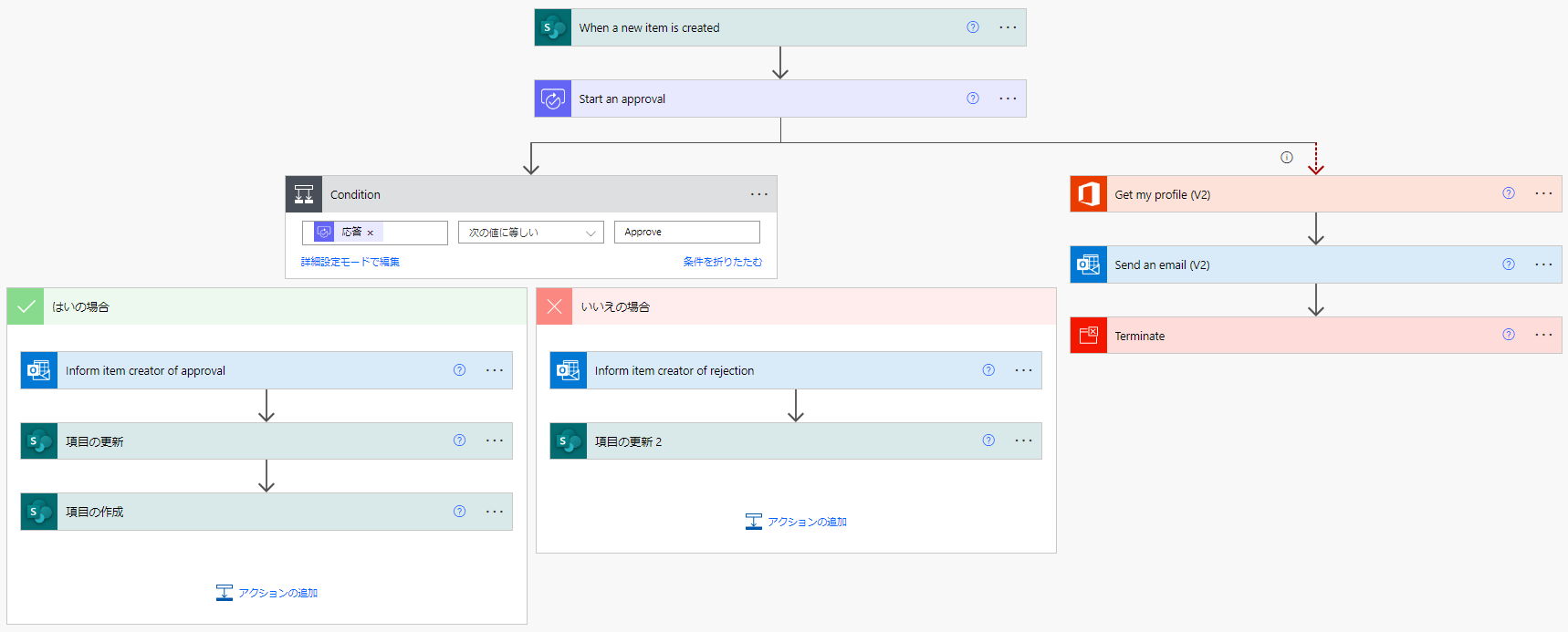
Task: Click the Terminate action icon
Action: pos(1089,336)
